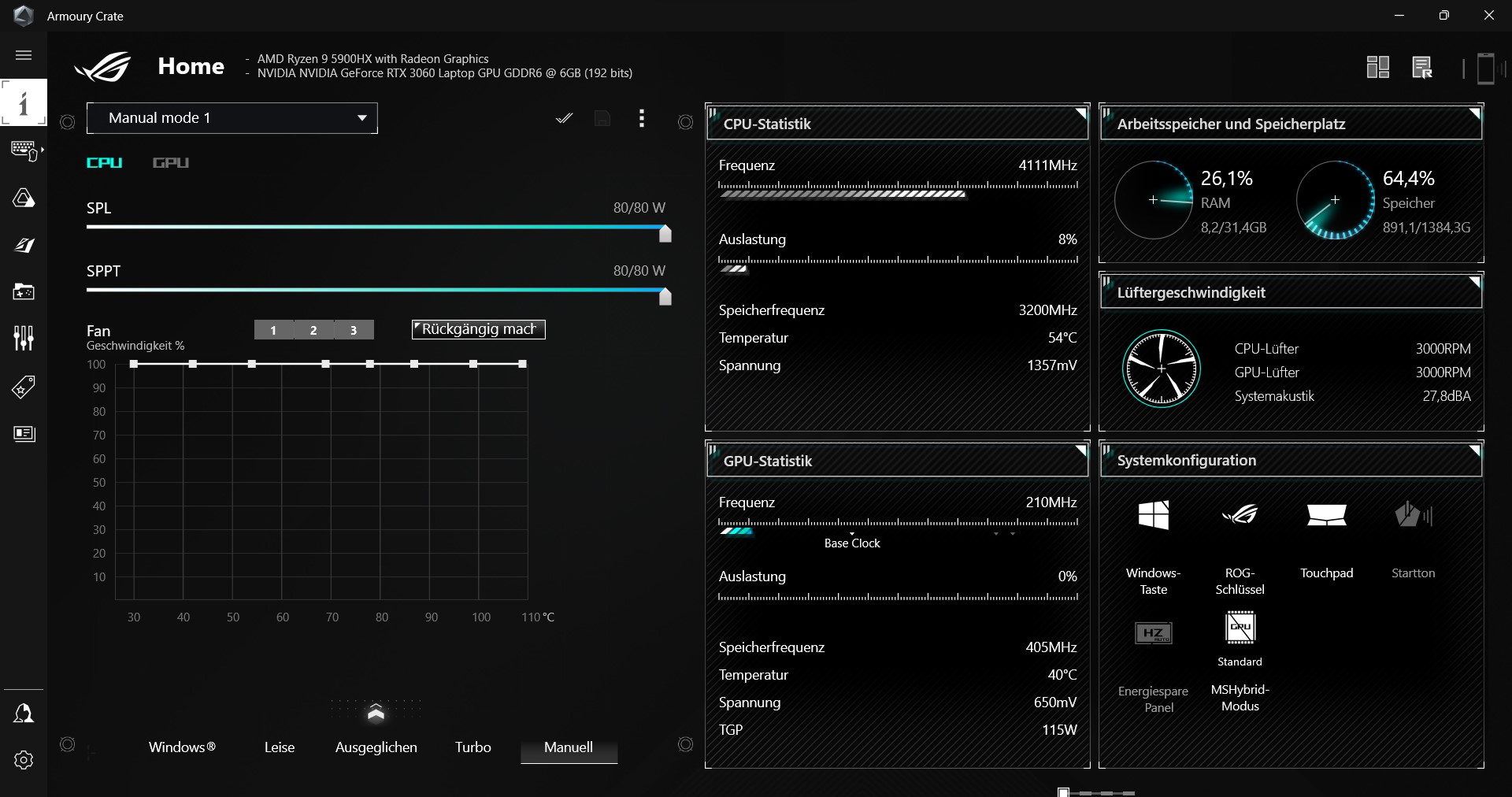Expand the mode panel with up chevron
Image resolution: width=1512 pixels, height=797 pixels.
tap(376, 712)
